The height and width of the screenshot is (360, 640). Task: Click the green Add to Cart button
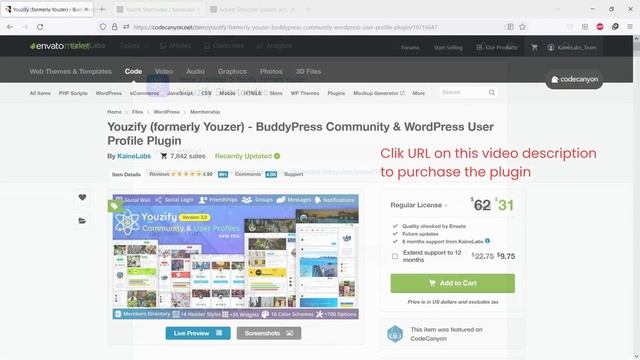click(x=453, y=283)
